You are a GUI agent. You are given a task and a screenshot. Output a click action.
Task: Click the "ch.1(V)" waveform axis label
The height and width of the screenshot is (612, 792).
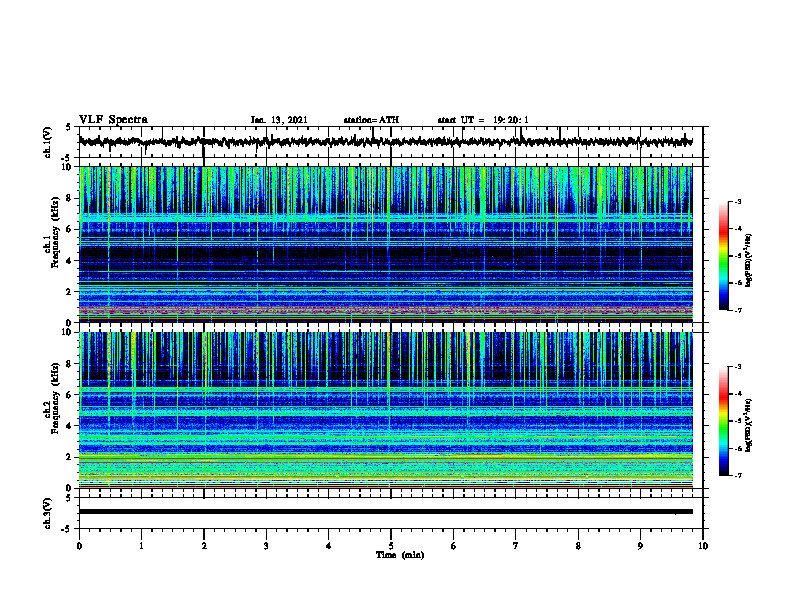pos(47,142)
